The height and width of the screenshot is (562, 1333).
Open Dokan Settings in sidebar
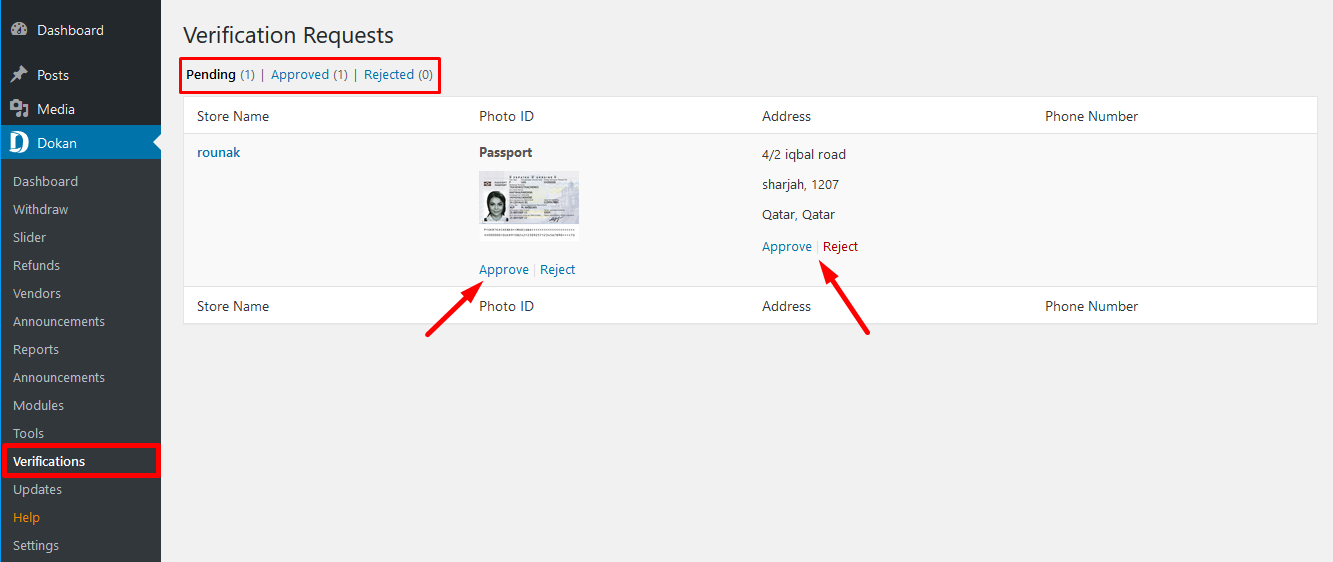click(36, 546)
